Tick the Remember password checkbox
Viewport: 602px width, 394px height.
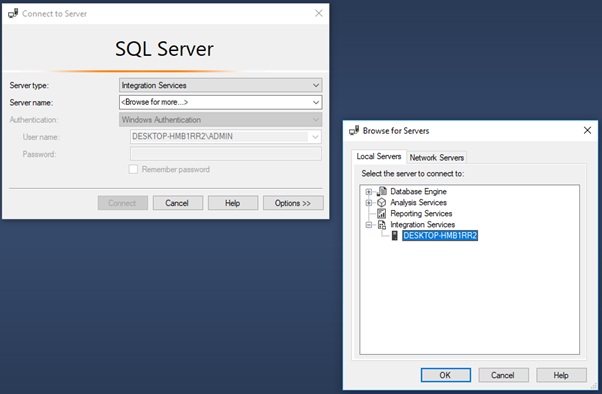tap(133, 169)
